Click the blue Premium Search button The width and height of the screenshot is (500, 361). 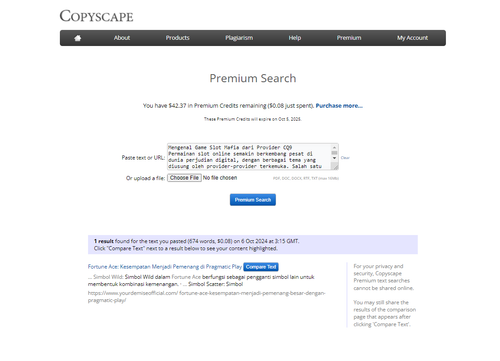[253, 200]
